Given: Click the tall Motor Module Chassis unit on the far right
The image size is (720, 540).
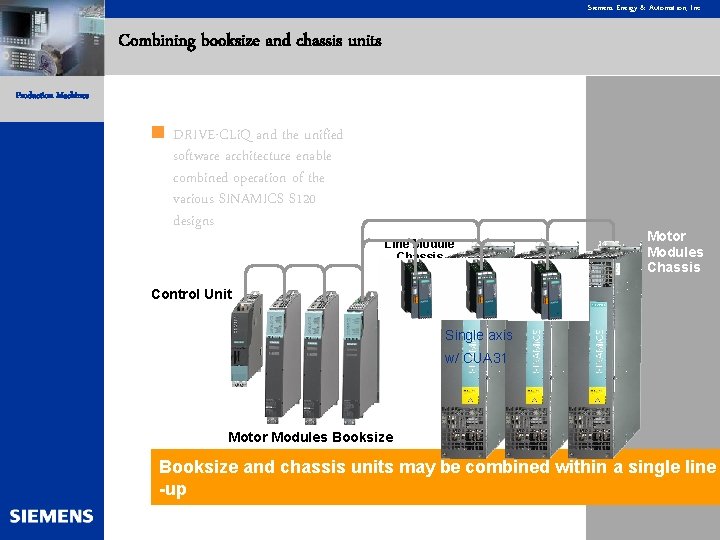Looking at the screenshot, I should pos(605,349).
